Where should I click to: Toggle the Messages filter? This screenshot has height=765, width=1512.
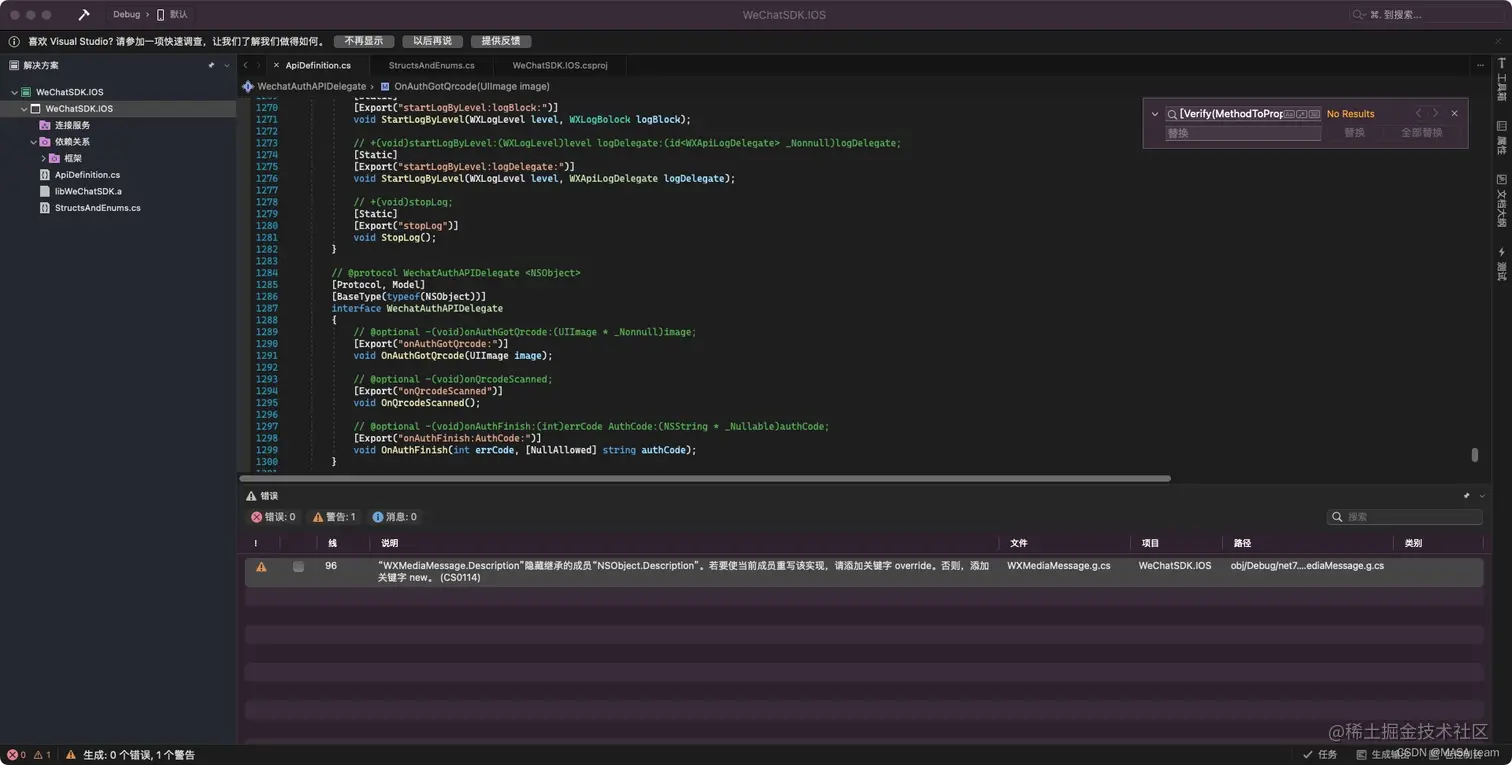394,517
